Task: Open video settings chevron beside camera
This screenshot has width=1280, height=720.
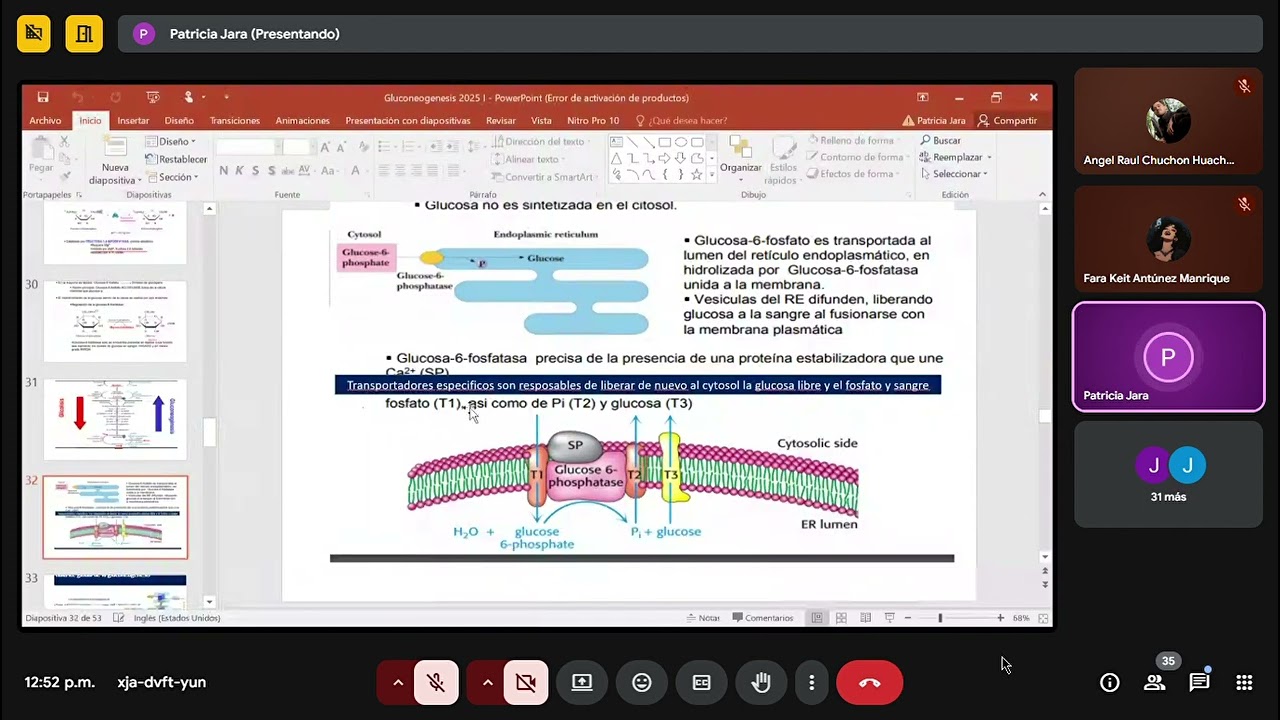Action: 487,683
